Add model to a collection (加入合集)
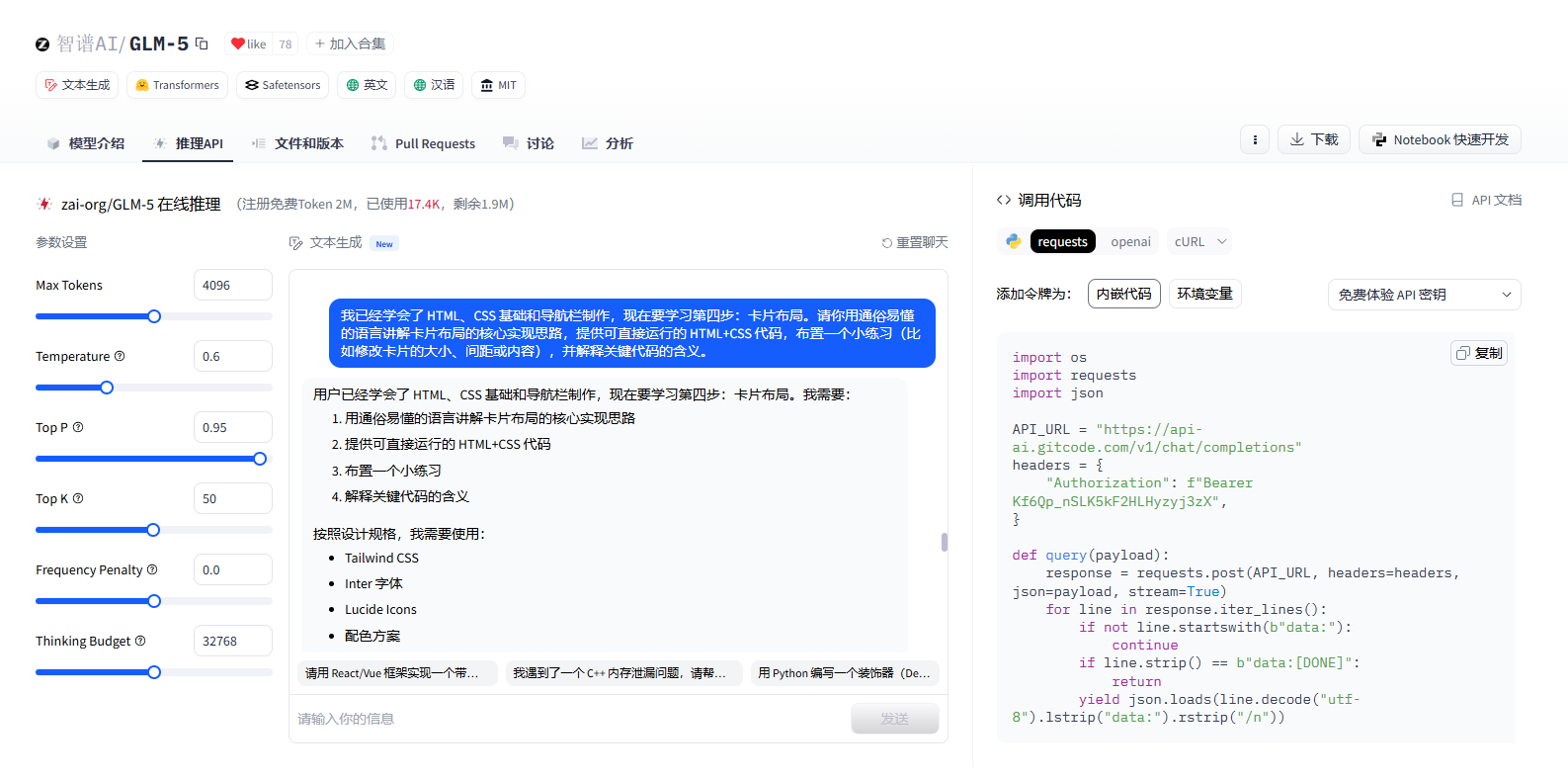The height and width of the screenshot is (781, 1568). 350,43
